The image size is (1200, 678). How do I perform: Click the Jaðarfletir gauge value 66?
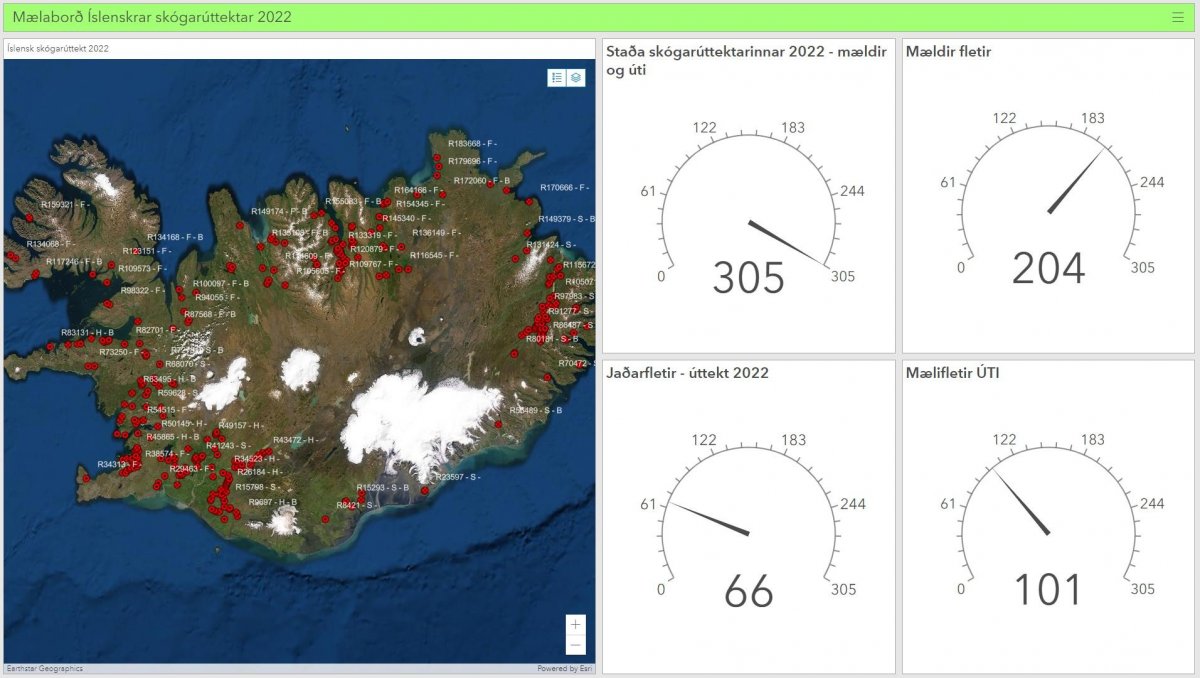748,591
